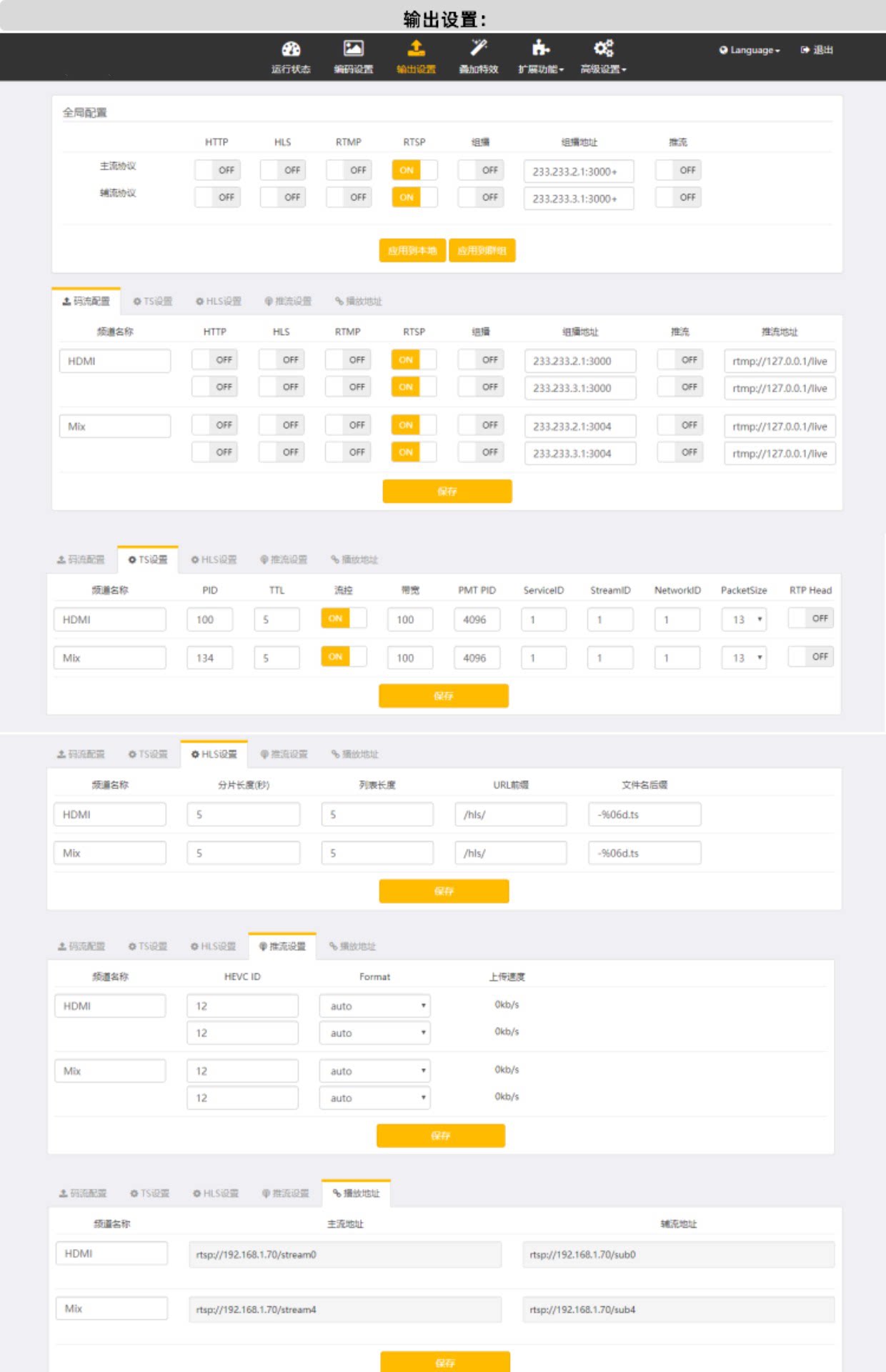Click 保存 below the rtsp play addresses
Image resolution: width=886 pixels, height=1372 pixels.
[445, 1363]
